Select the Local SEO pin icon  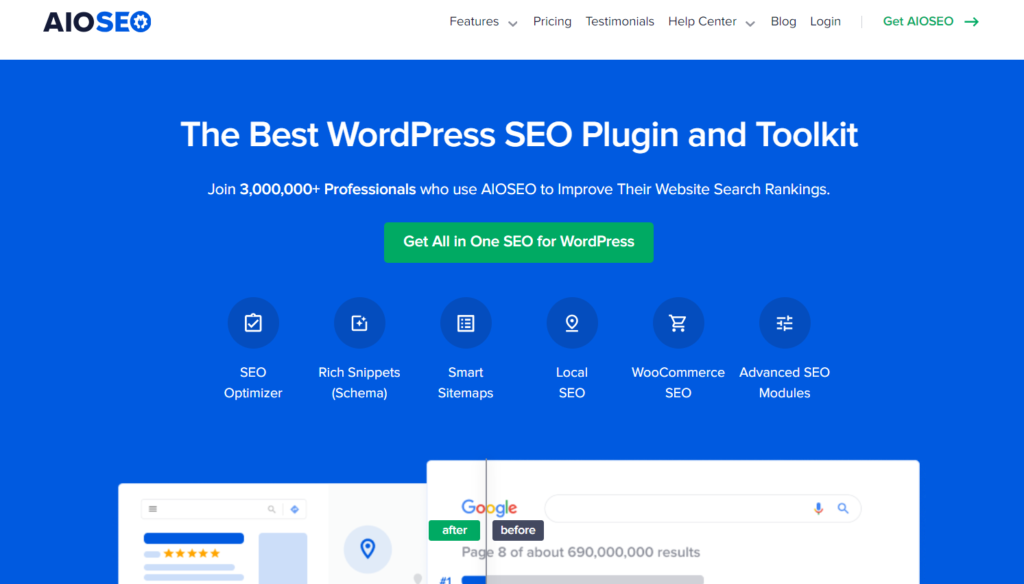[x=572, y=322]
